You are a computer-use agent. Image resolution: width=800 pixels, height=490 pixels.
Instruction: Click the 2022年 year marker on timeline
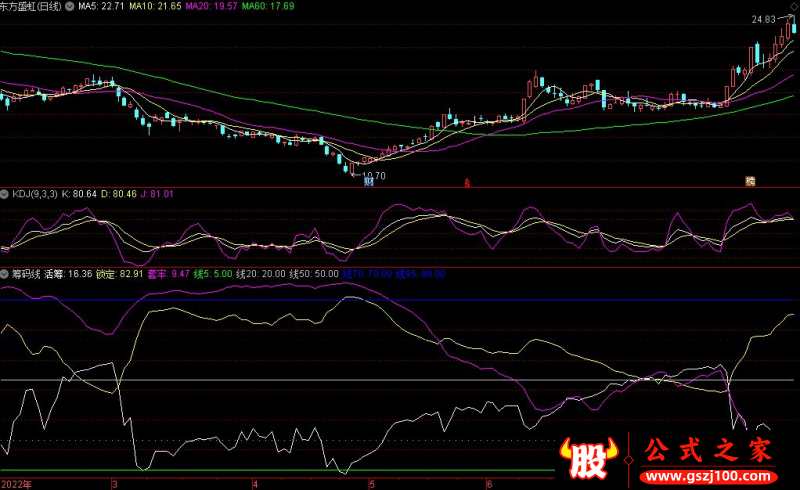click(16, 484)
